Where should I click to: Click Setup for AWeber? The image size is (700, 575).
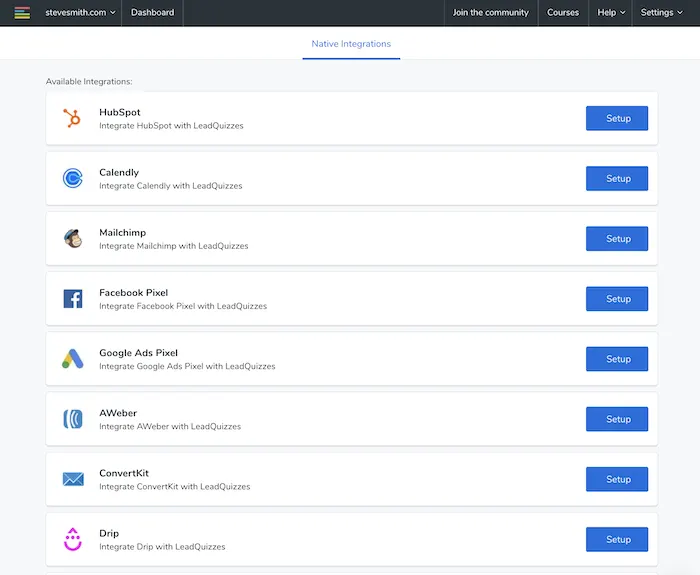click(617, 419)
